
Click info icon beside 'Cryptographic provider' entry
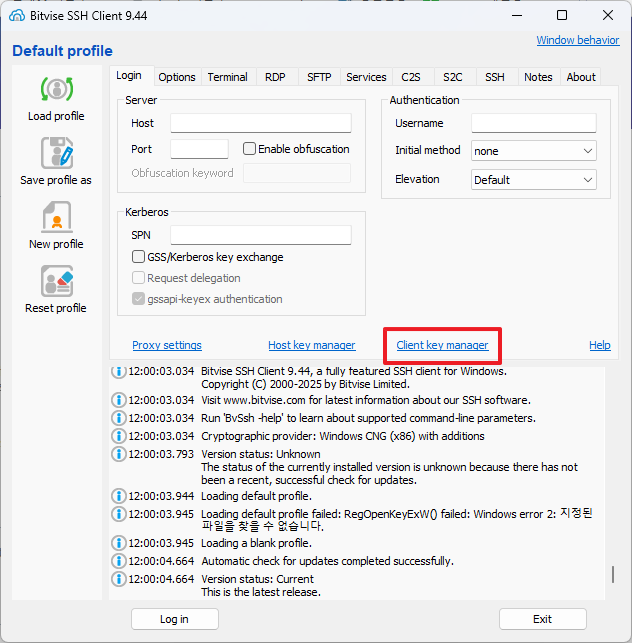click(119, 436)
